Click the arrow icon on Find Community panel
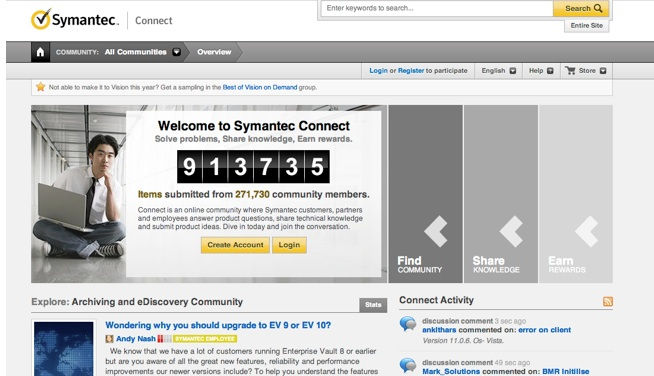The width and height of the screenshot is (654, 376). click(x=436, y=232)
